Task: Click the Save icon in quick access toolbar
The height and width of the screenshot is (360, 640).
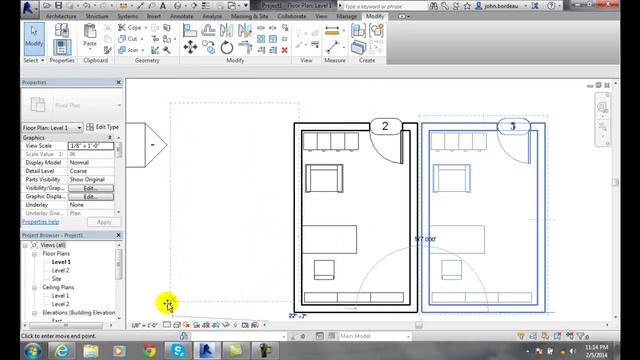Action: [59, 6]
